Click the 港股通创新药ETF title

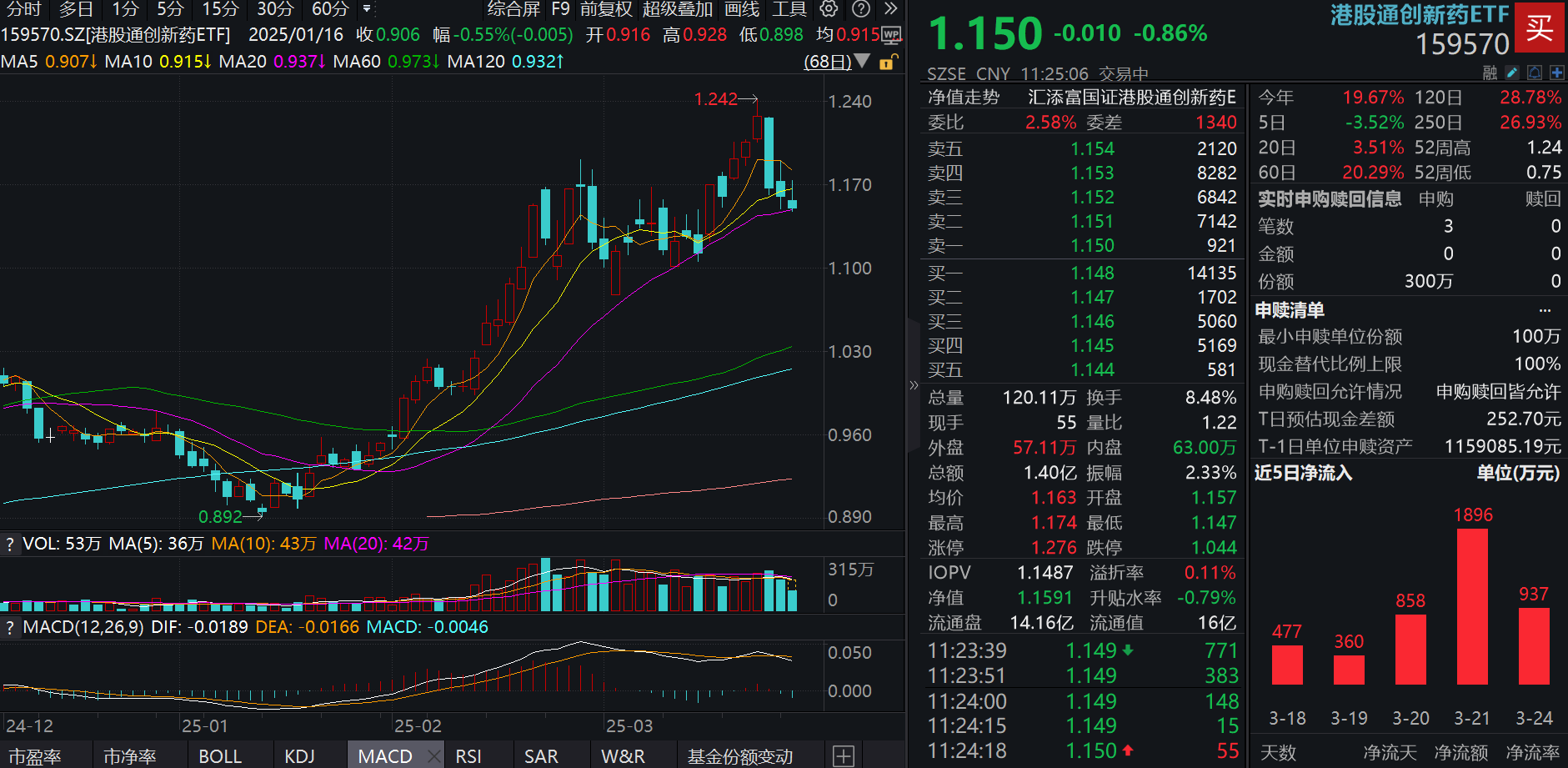pos(1420,15)
